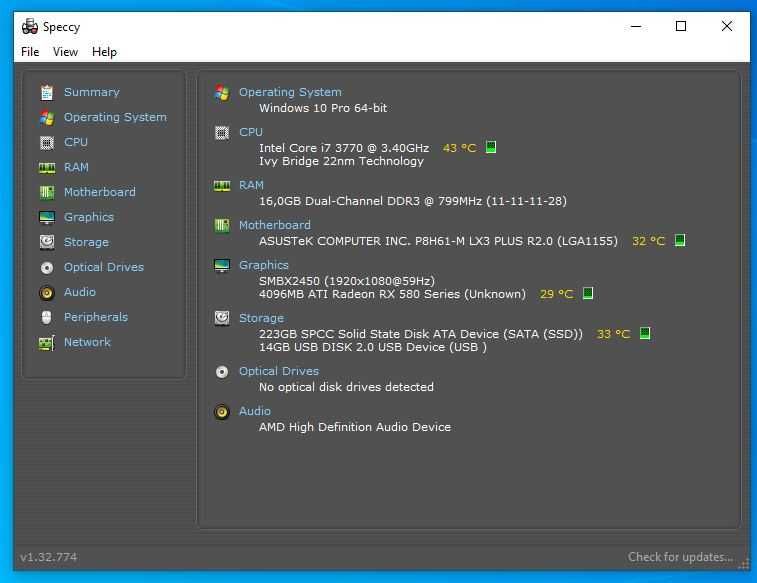Open the Motherboard sidebar section
757x583 pixels.
(100, 192)
